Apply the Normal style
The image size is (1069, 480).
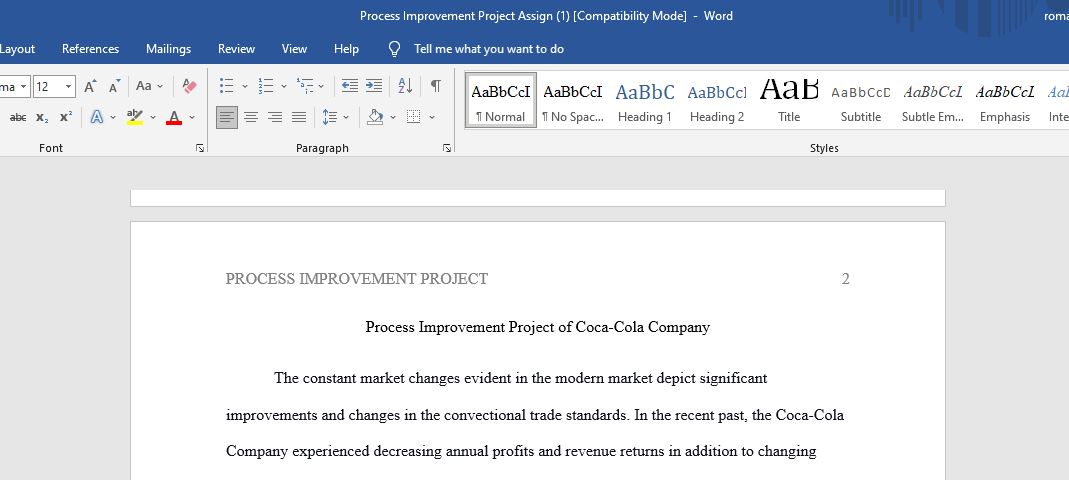(500, 100)
